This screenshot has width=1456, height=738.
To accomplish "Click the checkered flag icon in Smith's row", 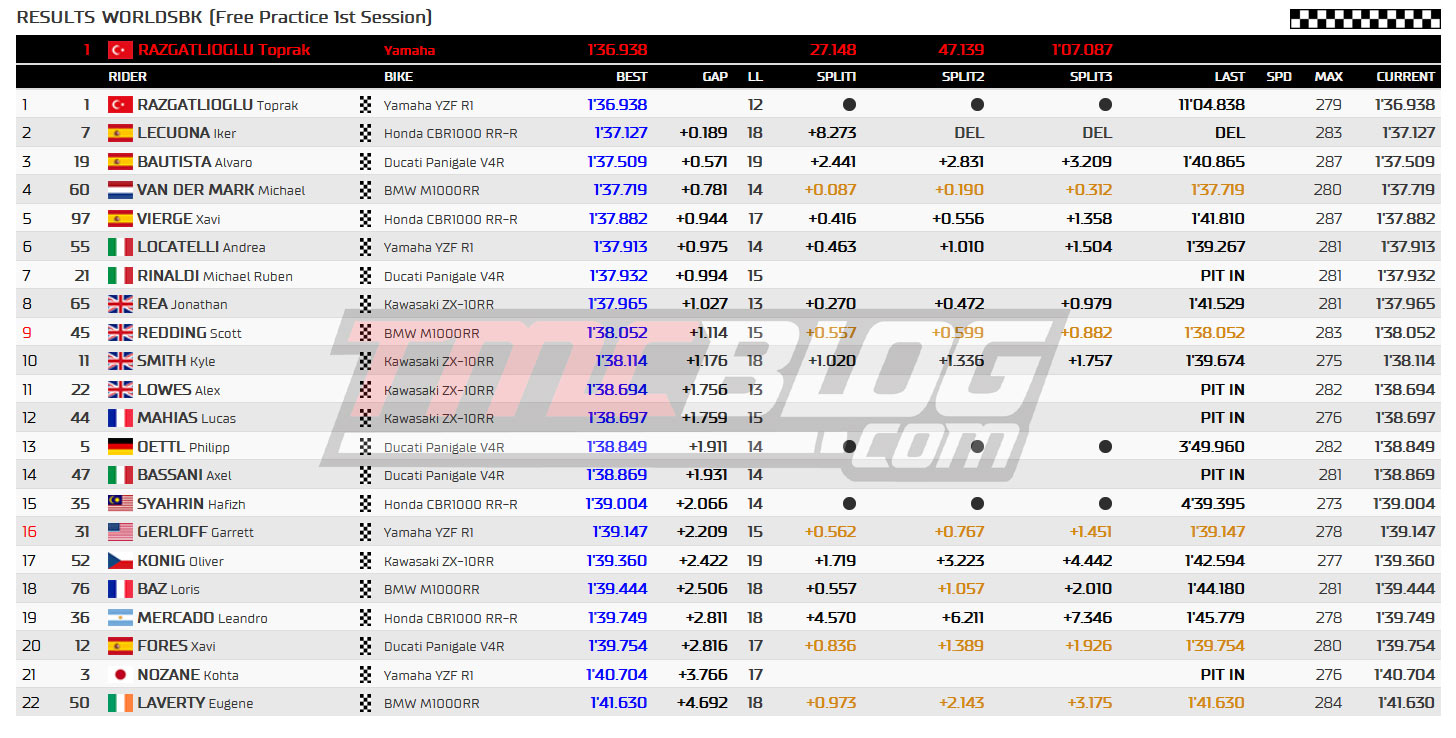I will (365, 361).
